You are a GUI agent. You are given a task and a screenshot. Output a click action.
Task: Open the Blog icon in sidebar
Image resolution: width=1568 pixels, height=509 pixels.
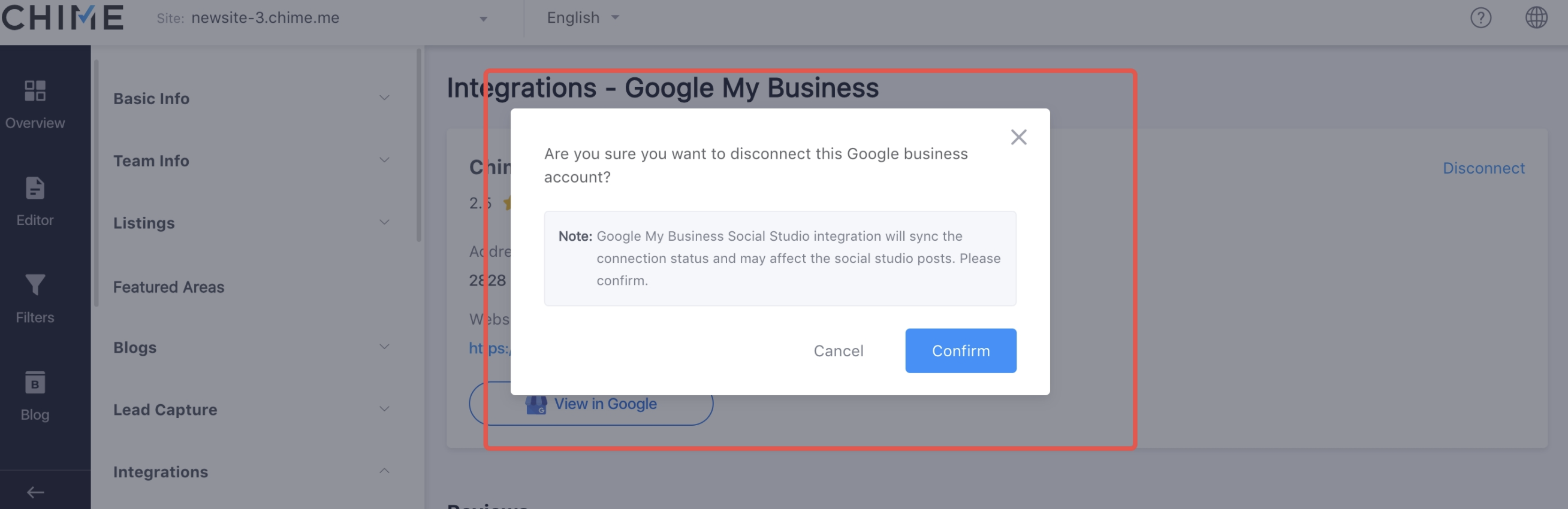(35, 383)
